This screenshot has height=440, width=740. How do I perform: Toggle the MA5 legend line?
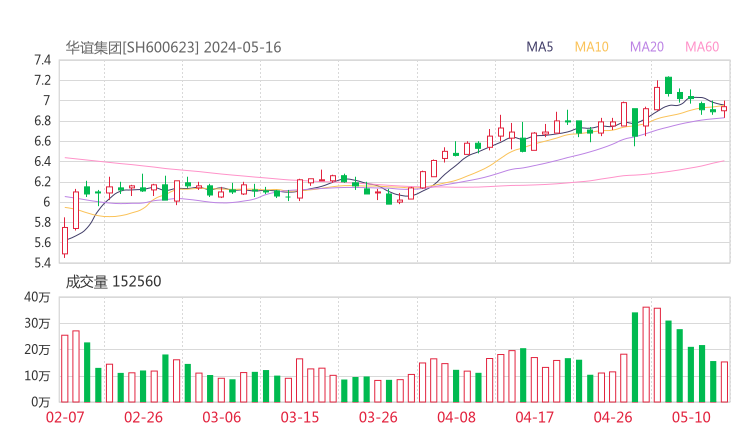540,47
